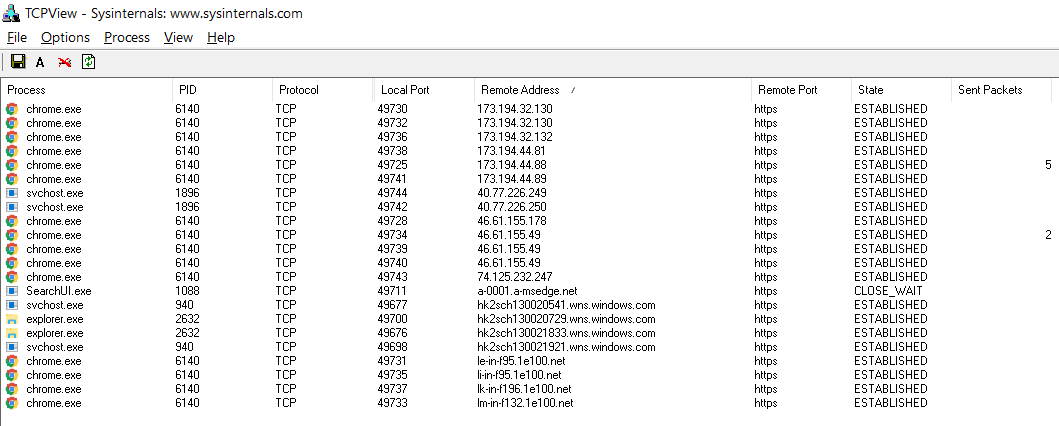Click the Chrome icon for local port 49730
The image size is (1059, 426).
pos(12,109)
